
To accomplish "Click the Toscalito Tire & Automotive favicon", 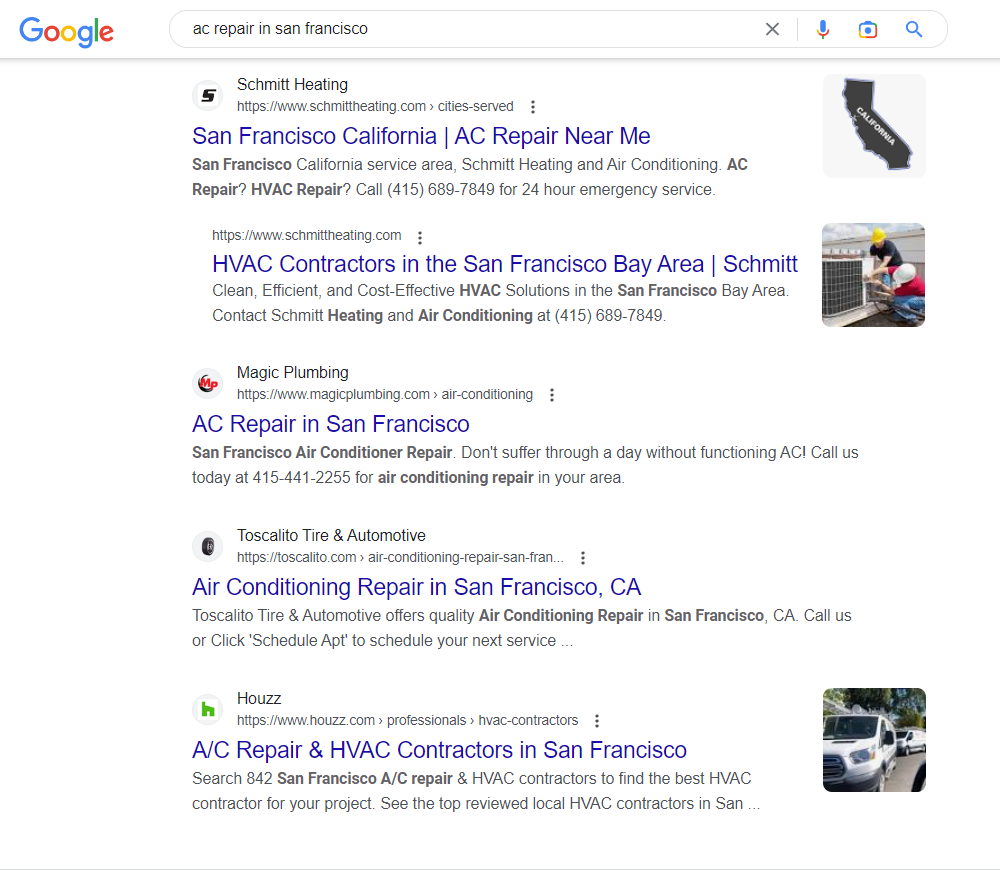I will pyautogui.click(x=208, y=546).
